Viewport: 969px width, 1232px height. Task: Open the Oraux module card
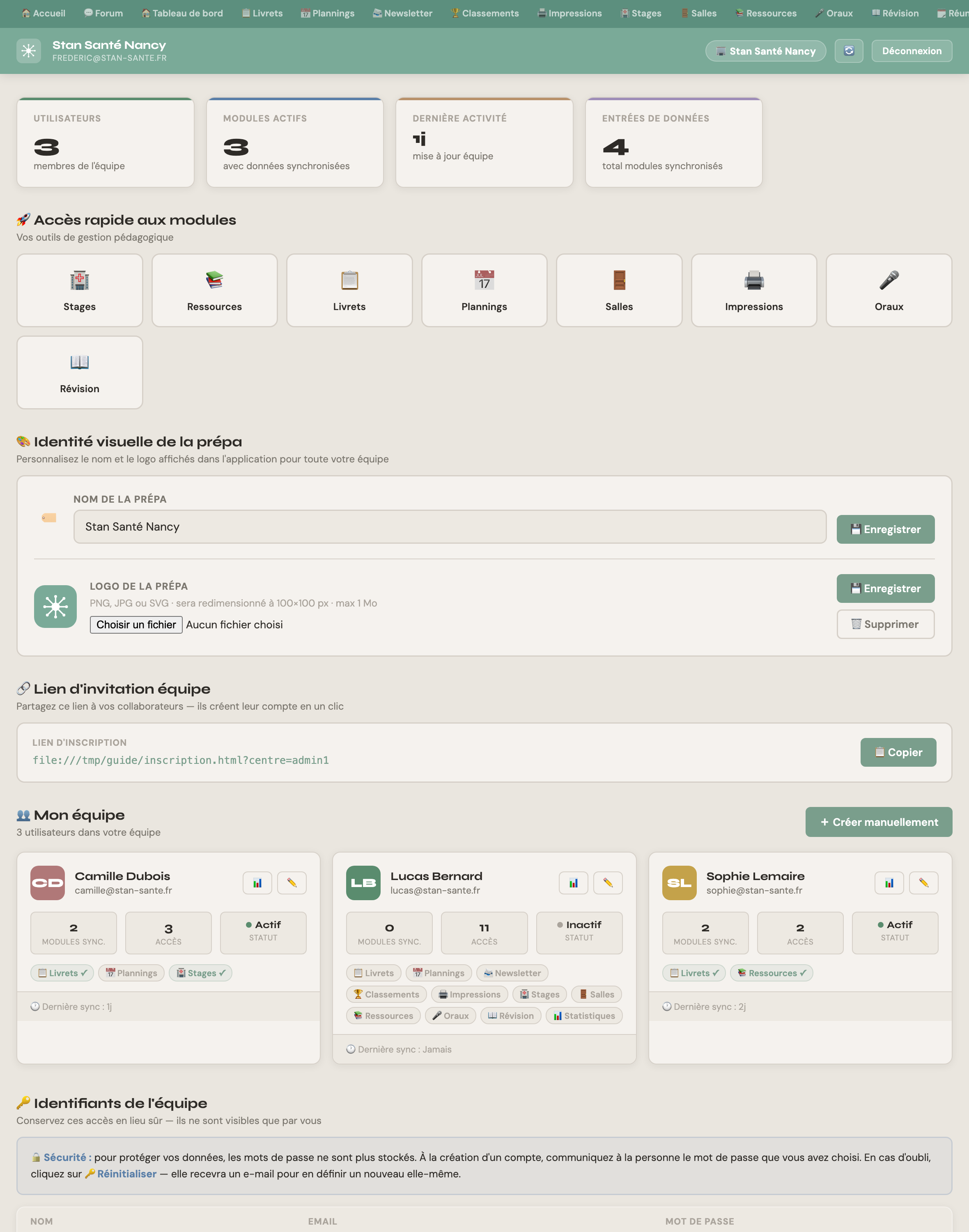(889, 291)
